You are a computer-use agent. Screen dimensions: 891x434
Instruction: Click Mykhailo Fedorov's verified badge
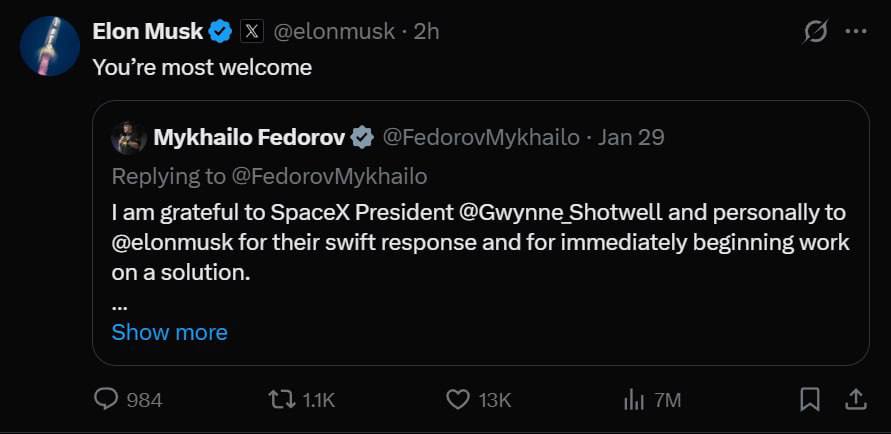pos(363,137)
